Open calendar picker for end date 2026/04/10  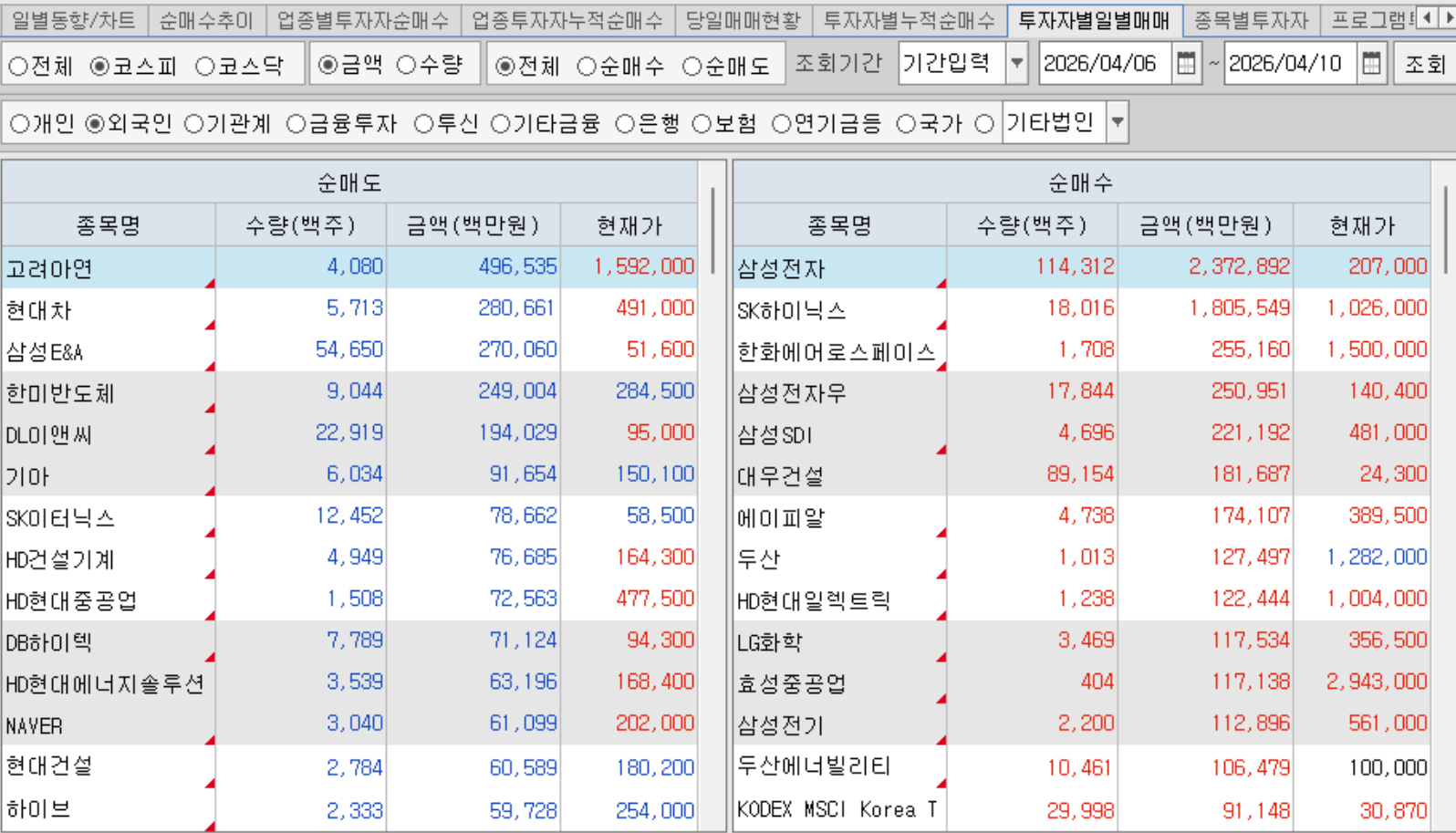[x=1371, y=64]
